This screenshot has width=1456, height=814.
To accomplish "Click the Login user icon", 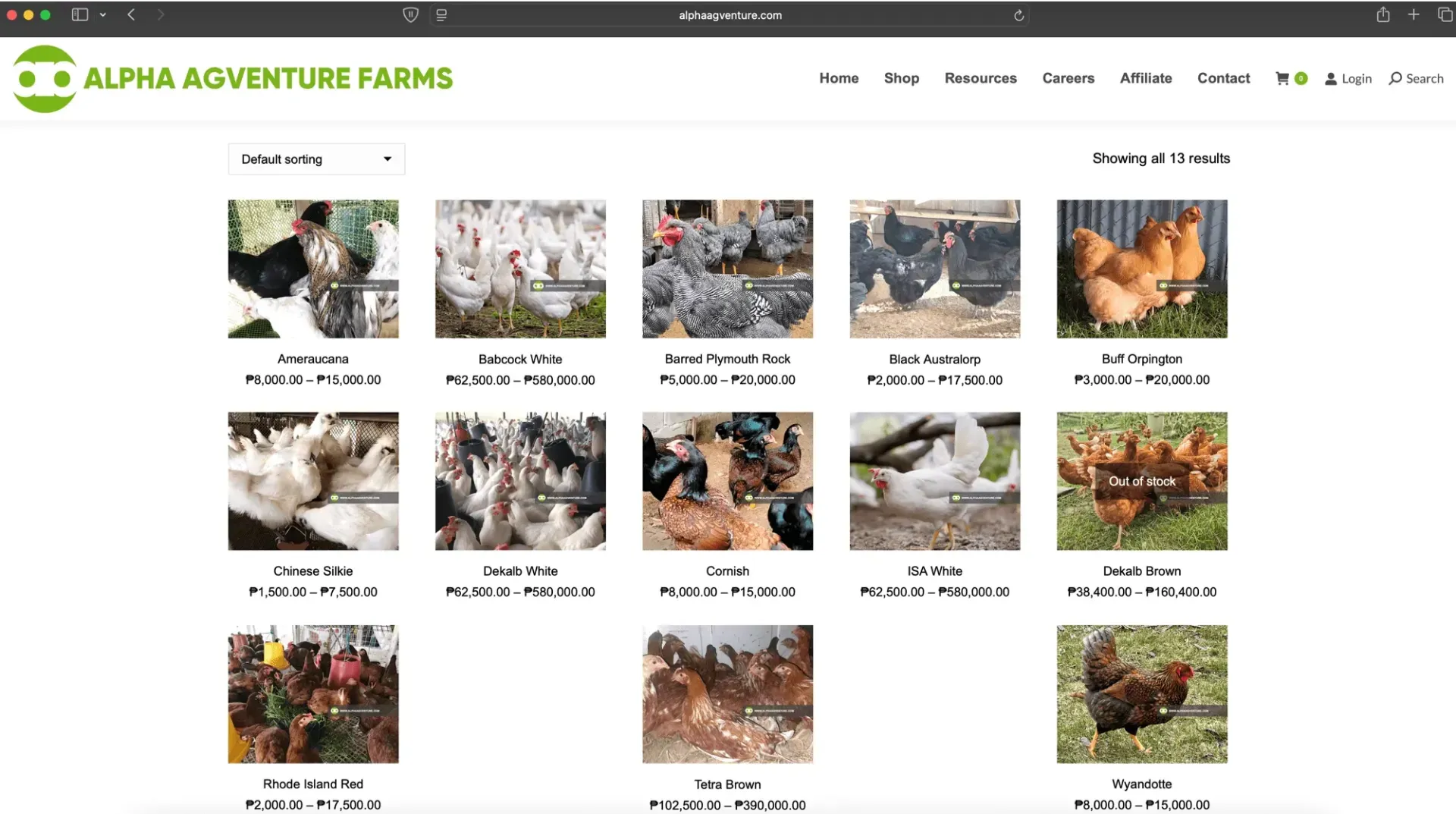I will [x=1330, y=79].
